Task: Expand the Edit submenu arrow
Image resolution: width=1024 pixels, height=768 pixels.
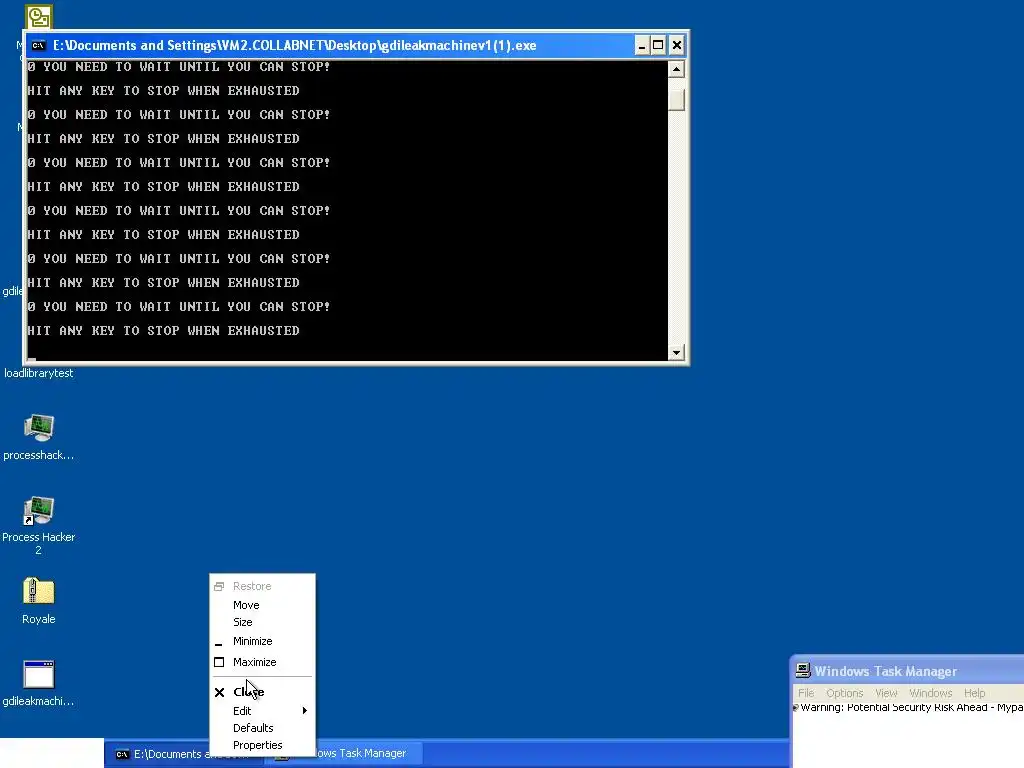Action: tap(304, 711)
